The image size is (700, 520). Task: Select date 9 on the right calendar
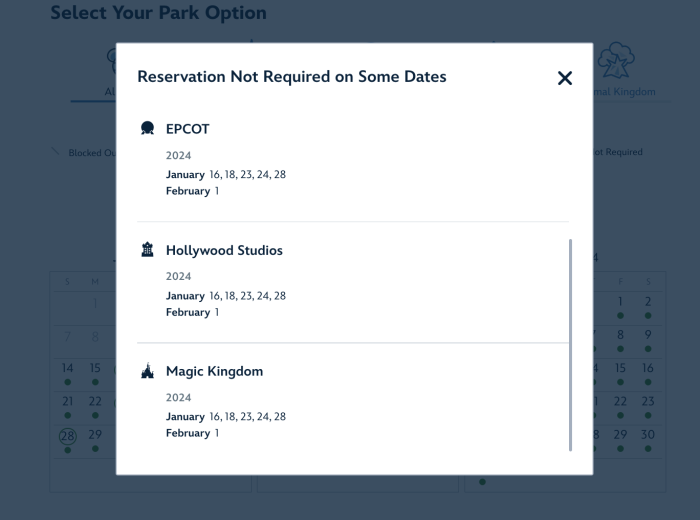click(x=648, y=335)
